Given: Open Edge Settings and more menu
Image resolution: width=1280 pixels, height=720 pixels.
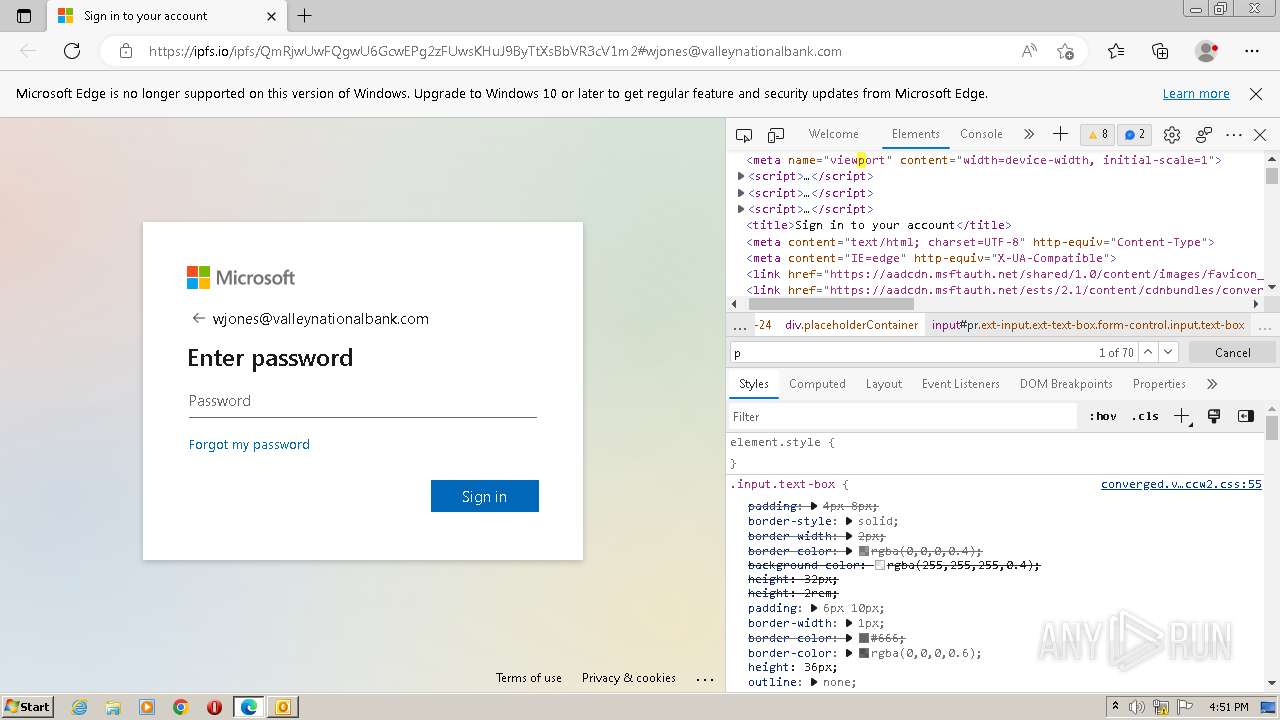Looking at the screenshot, I should click(x=1252, y=51).
